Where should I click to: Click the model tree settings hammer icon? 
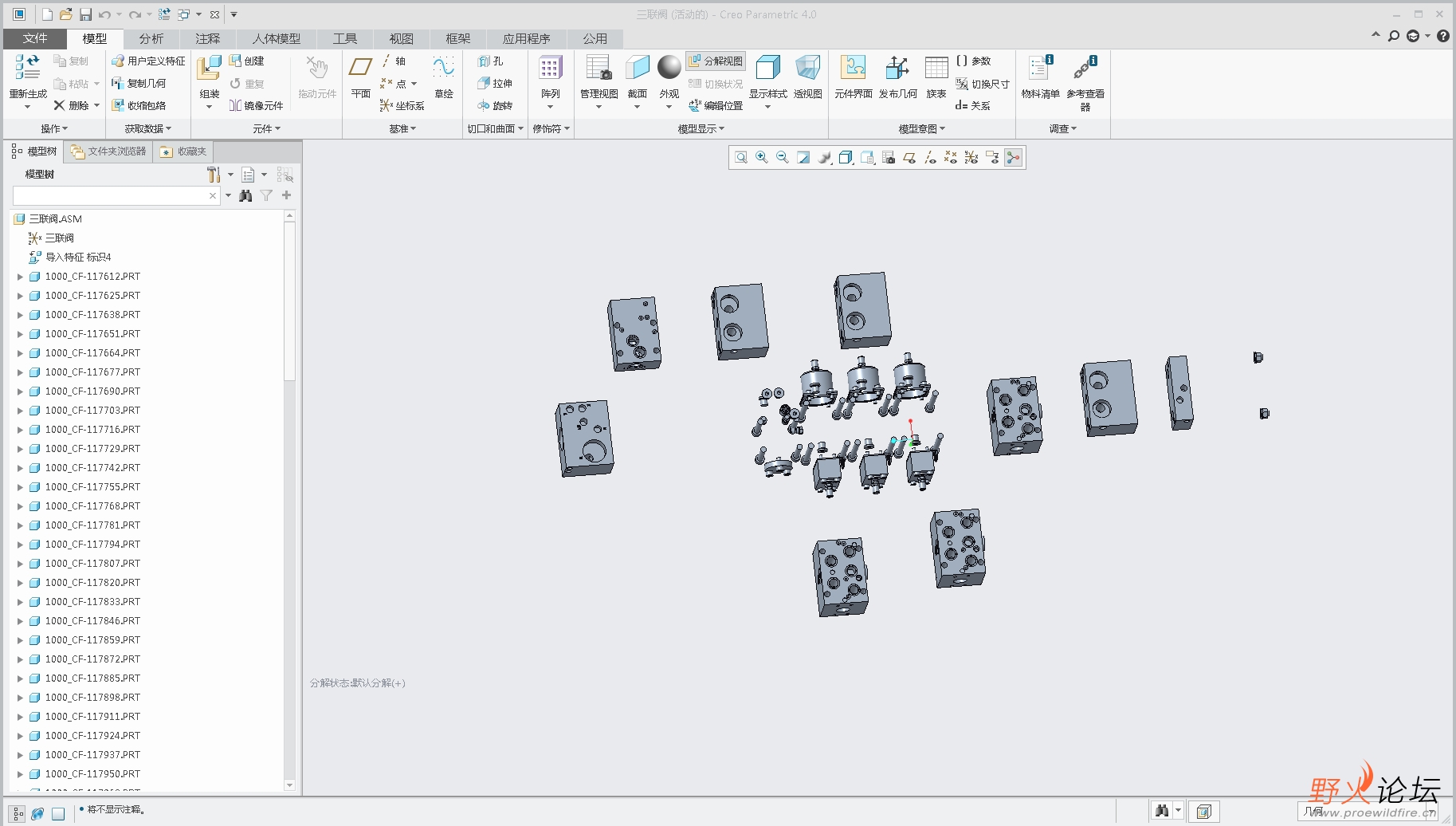click(214, 175)
